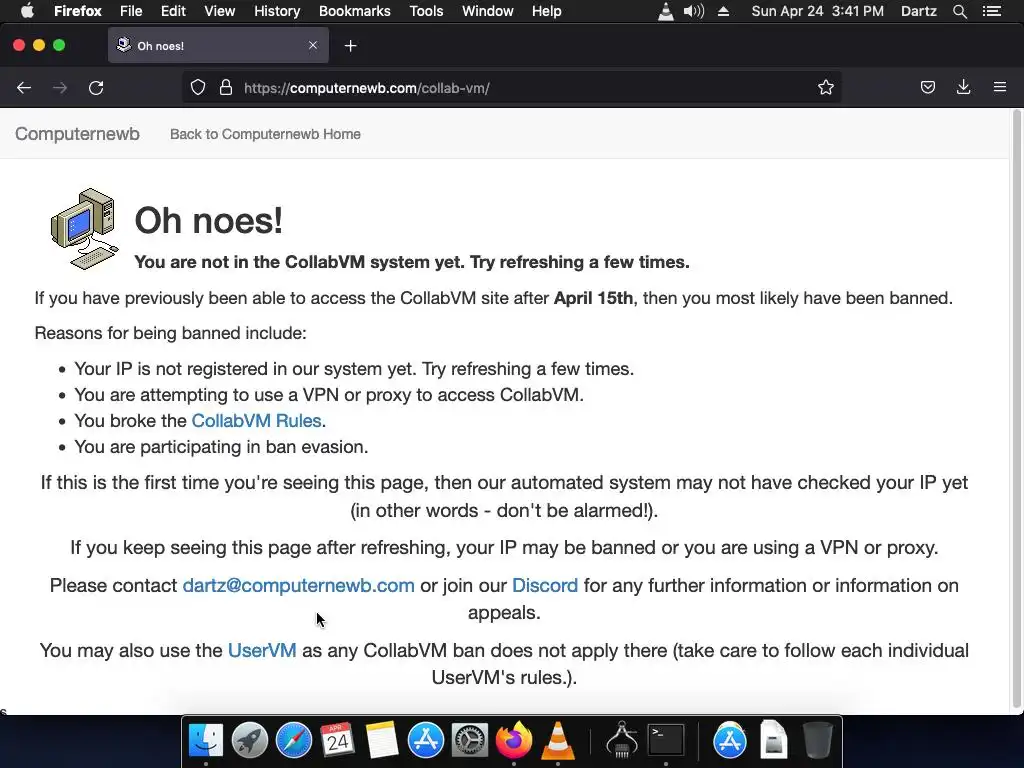The height and width of the screenshot is (768, 1024).
Task: Click the retro computer image
Action: (85, 229)
